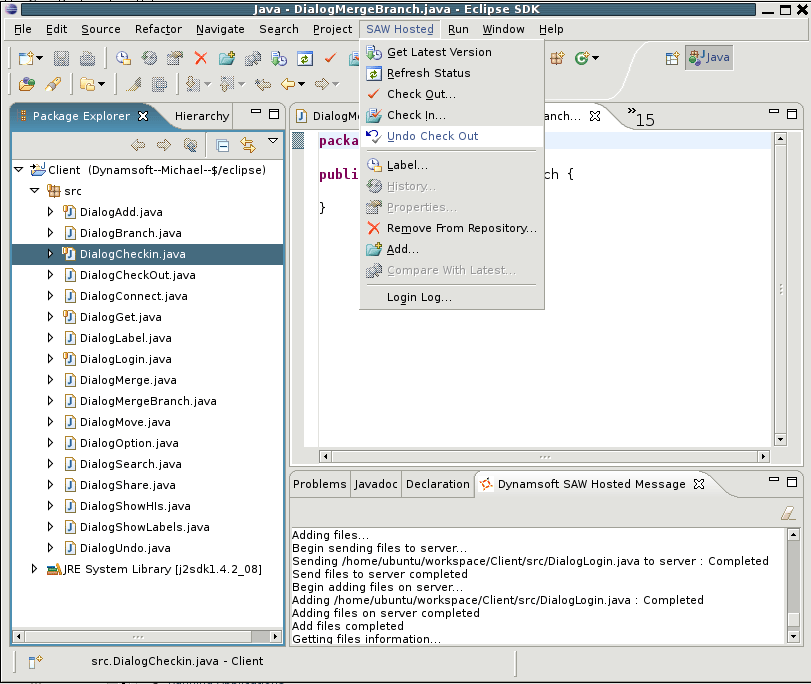811x684 pixels.
Task: Click the Open Perspective icon beside Java
Action: point(673,58)
